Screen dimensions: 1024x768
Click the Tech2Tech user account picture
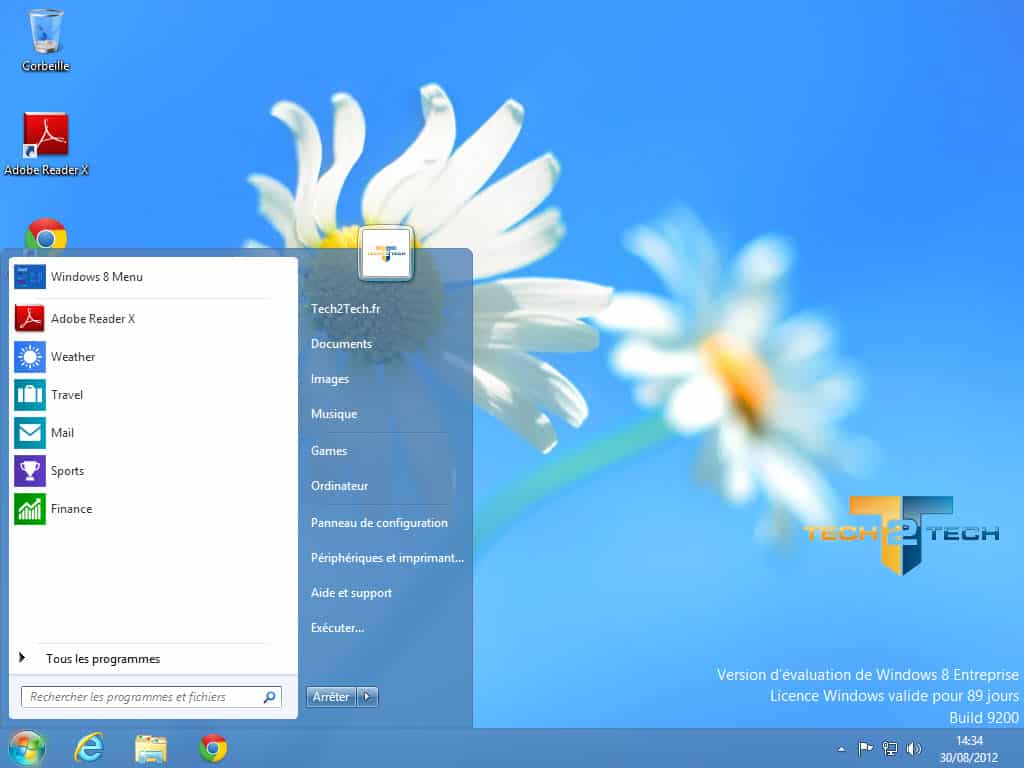click(x=386, y=254)
